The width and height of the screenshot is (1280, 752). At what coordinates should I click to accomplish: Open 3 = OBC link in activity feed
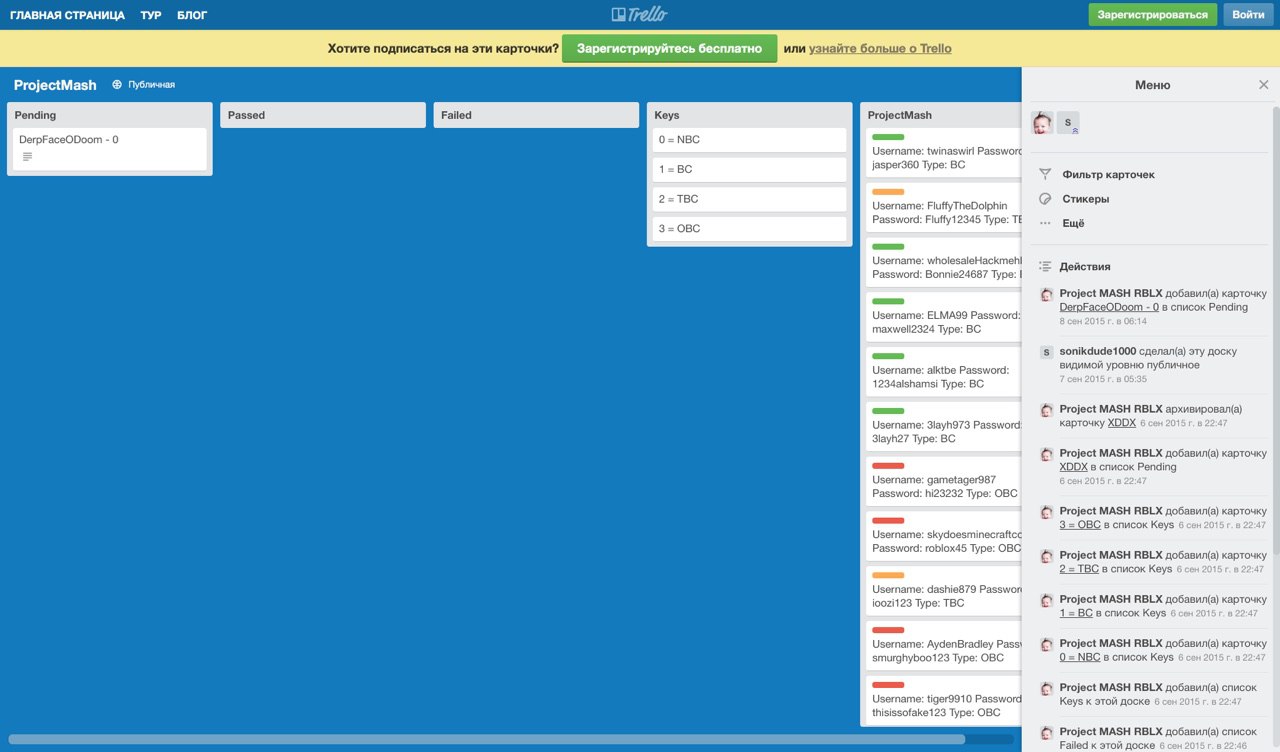(x=1080, y=525)
